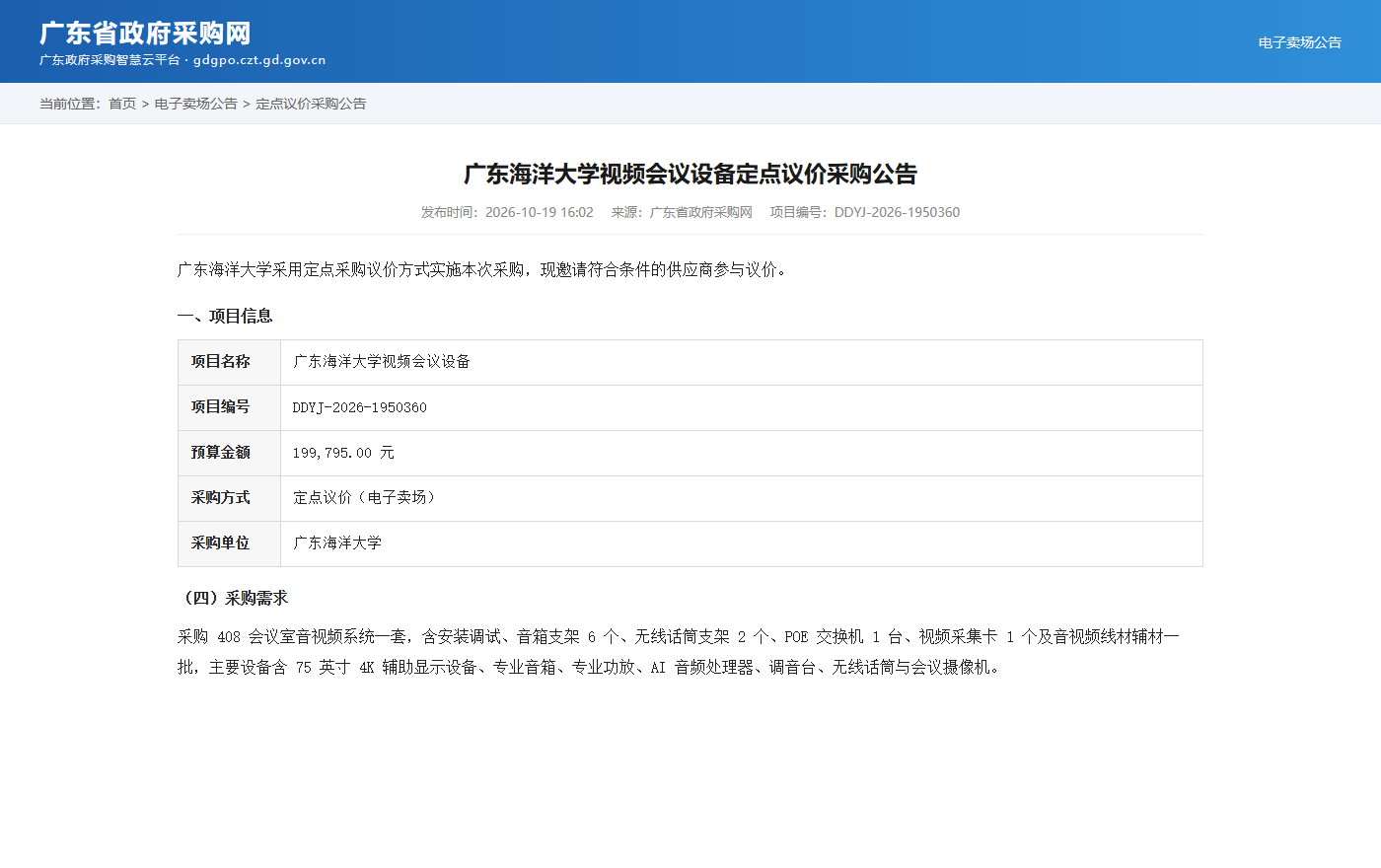Click the announcement title 广东海洋大学视频会议设备定点议价采购公告
This screenshot has width=1381, height=868.
[x=690, y=175]
